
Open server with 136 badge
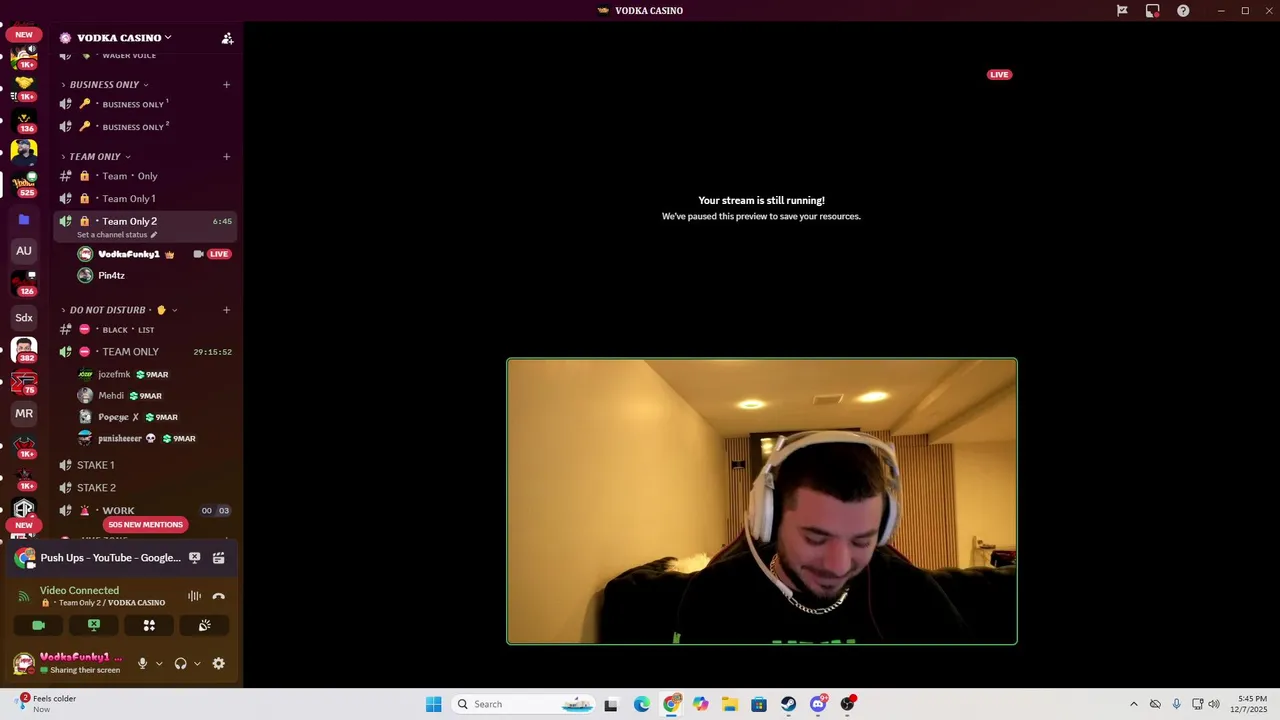(x=24, y=120)
